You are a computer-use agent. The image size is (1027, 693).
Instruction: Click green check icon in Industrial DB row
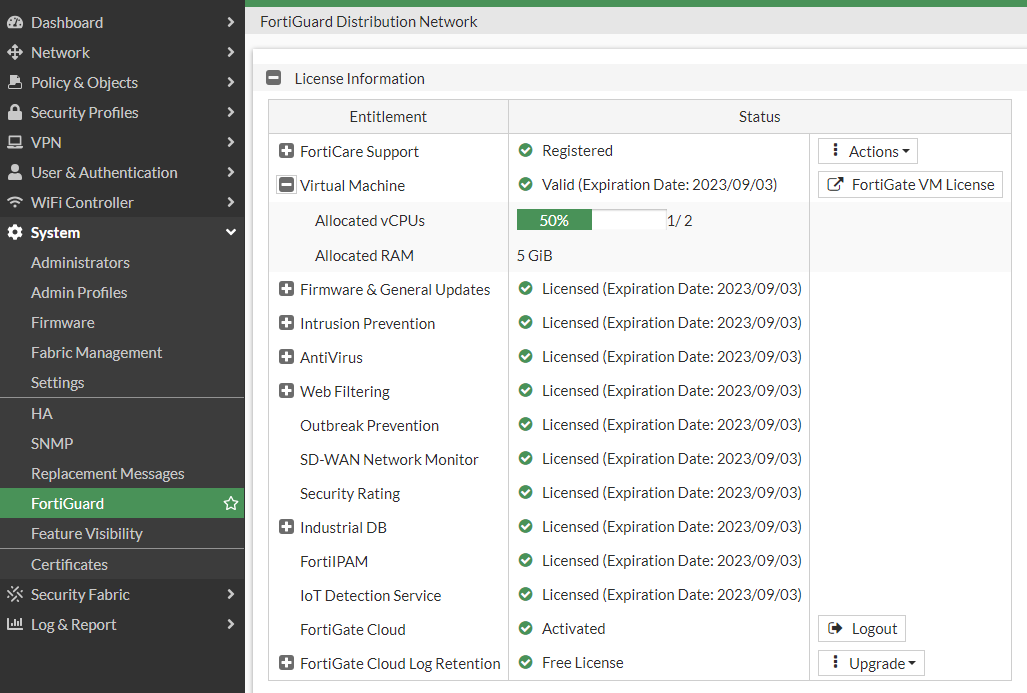point(525,526)
